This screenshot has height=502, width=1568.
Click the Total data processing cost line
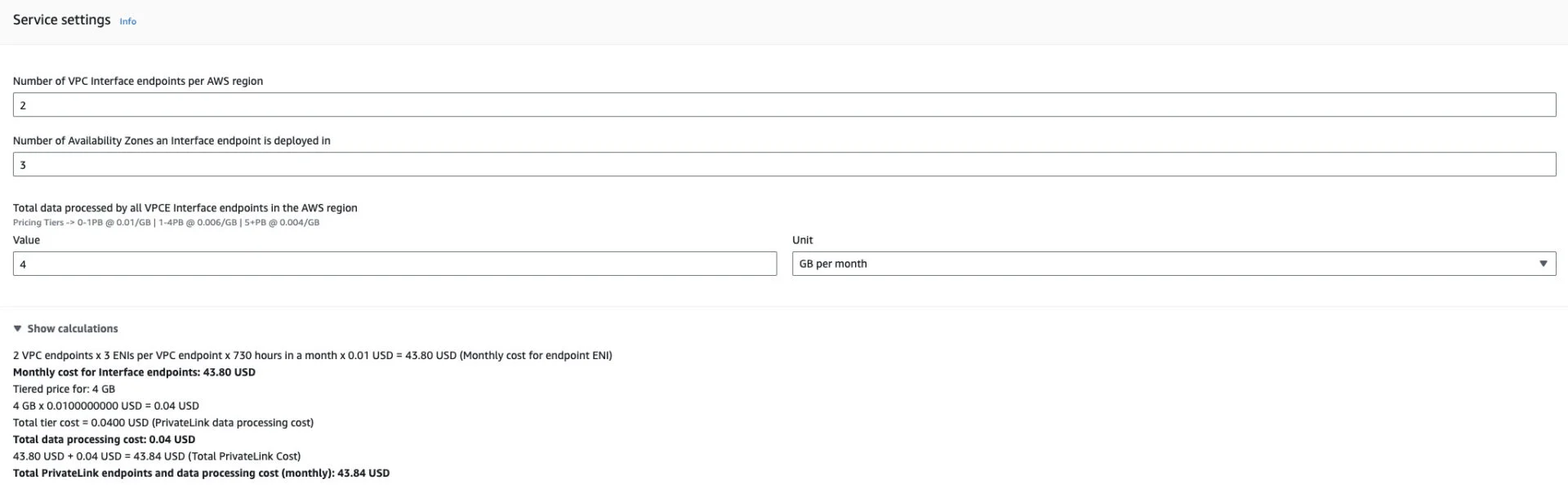click(x=104, y=439)
